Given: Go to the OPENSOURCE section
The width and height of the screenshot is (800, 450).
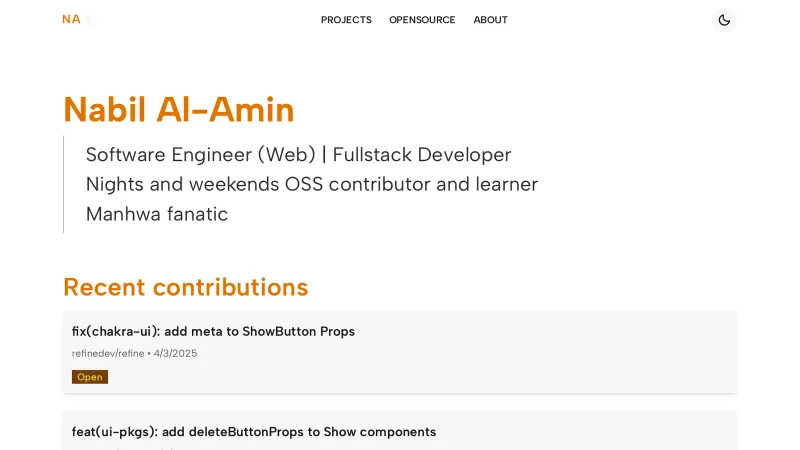Looking at the screenshot, I should [x=422, y=20].
